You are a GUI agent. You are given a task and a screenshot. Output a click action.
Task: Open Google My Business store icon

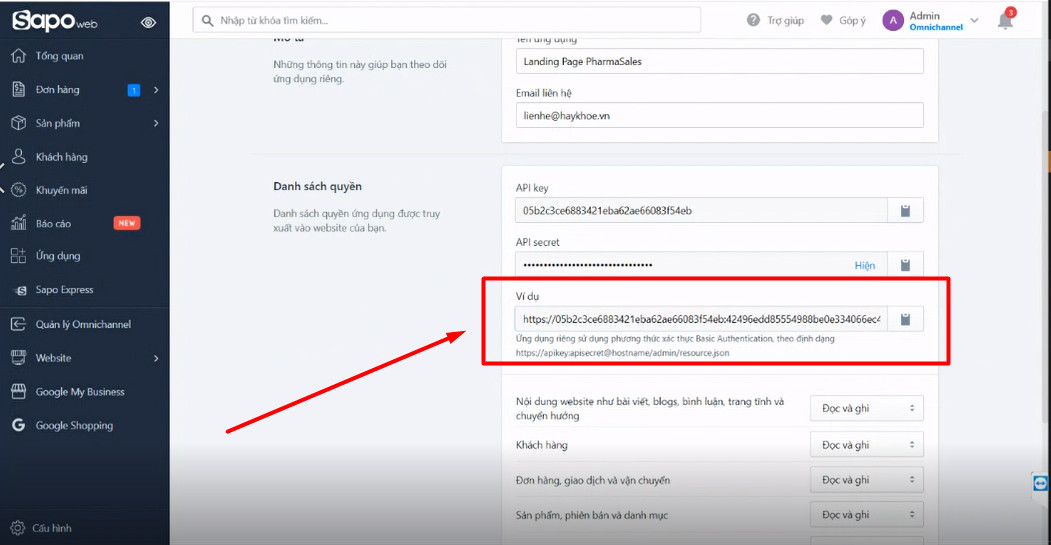pos(19,391)
